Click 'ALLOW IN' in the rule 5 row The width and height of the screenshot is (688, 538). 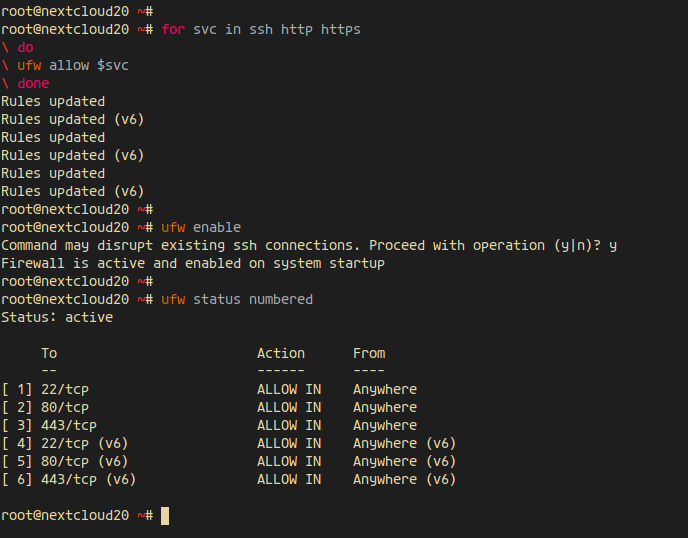(x=289, y=461)
